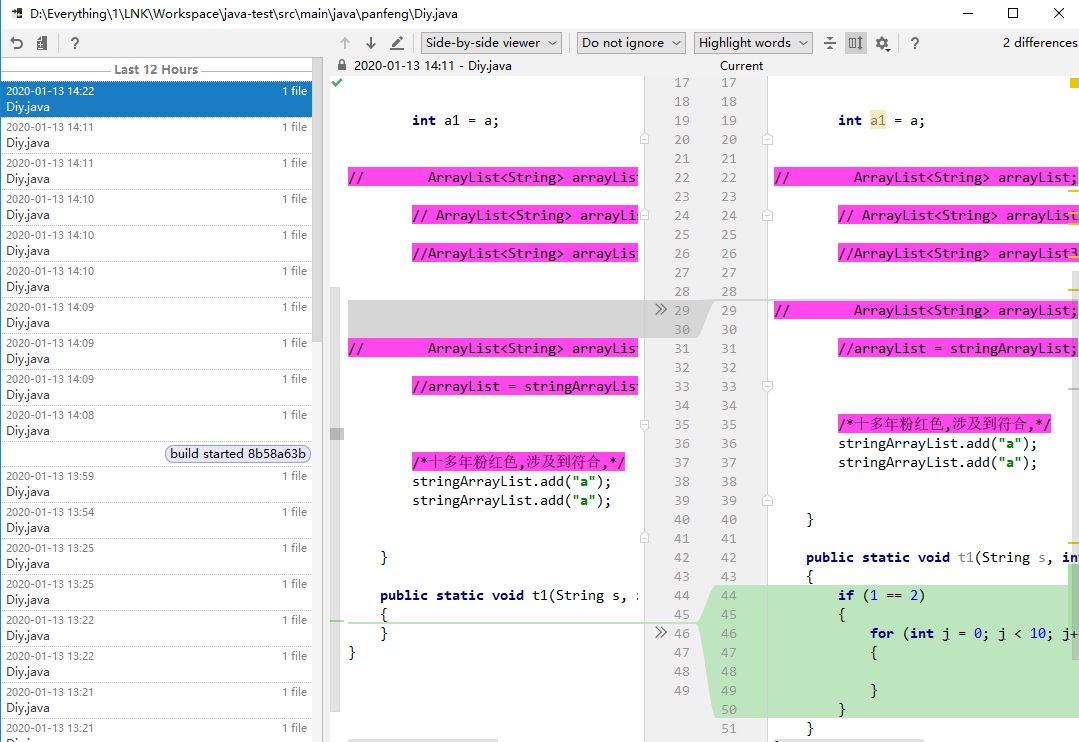Go to next difference arrow
1079x742 pixels.
pyautogui.click(x=371, y=43)
